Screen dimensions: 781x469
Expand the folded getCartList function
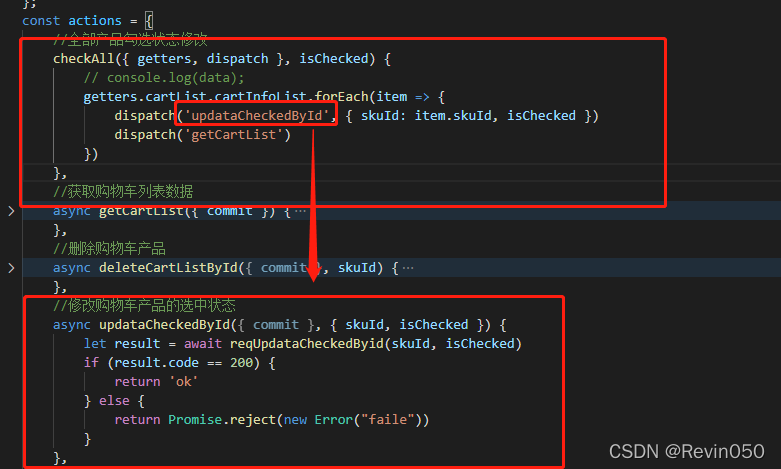(x=11, y=211)
